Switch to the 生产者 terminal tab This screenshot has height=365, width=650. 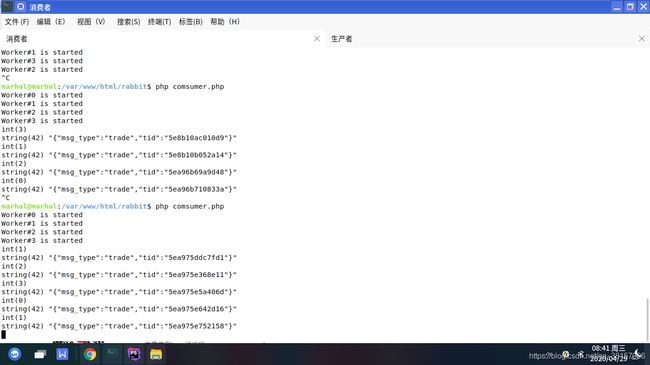coord(488,39)
